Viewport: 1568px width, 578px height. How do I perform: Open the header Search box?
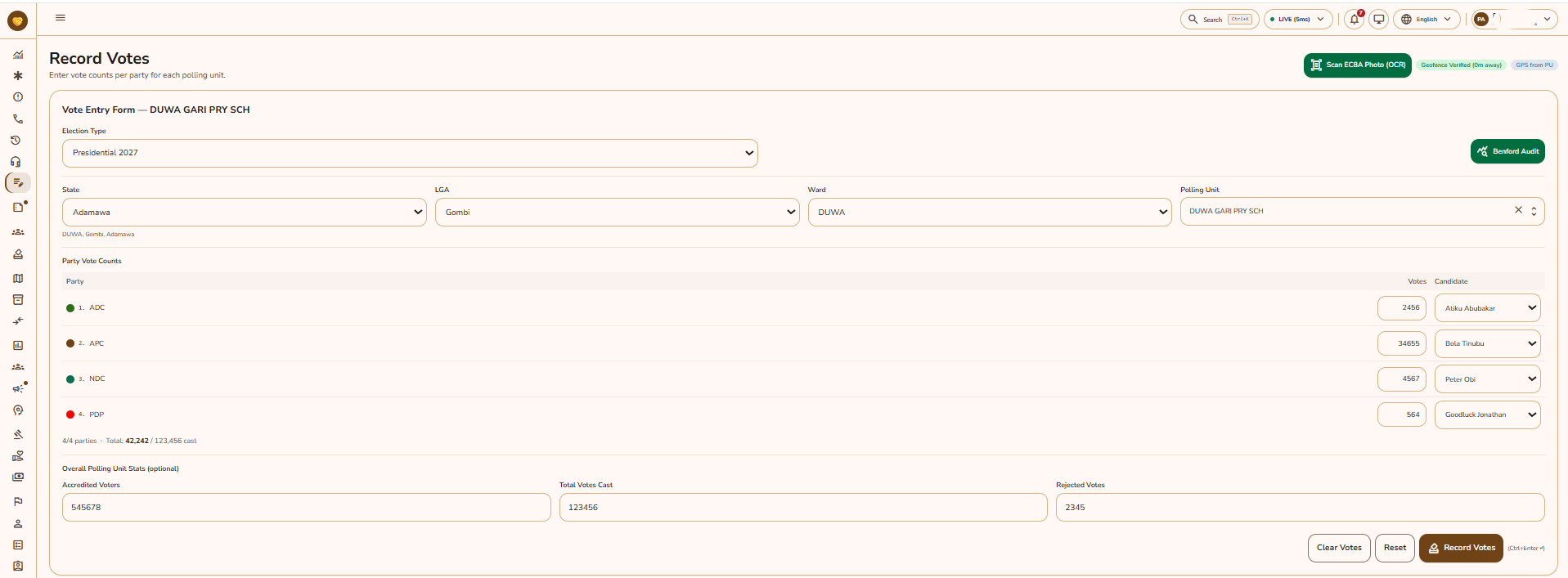(x=1220, y=19)
